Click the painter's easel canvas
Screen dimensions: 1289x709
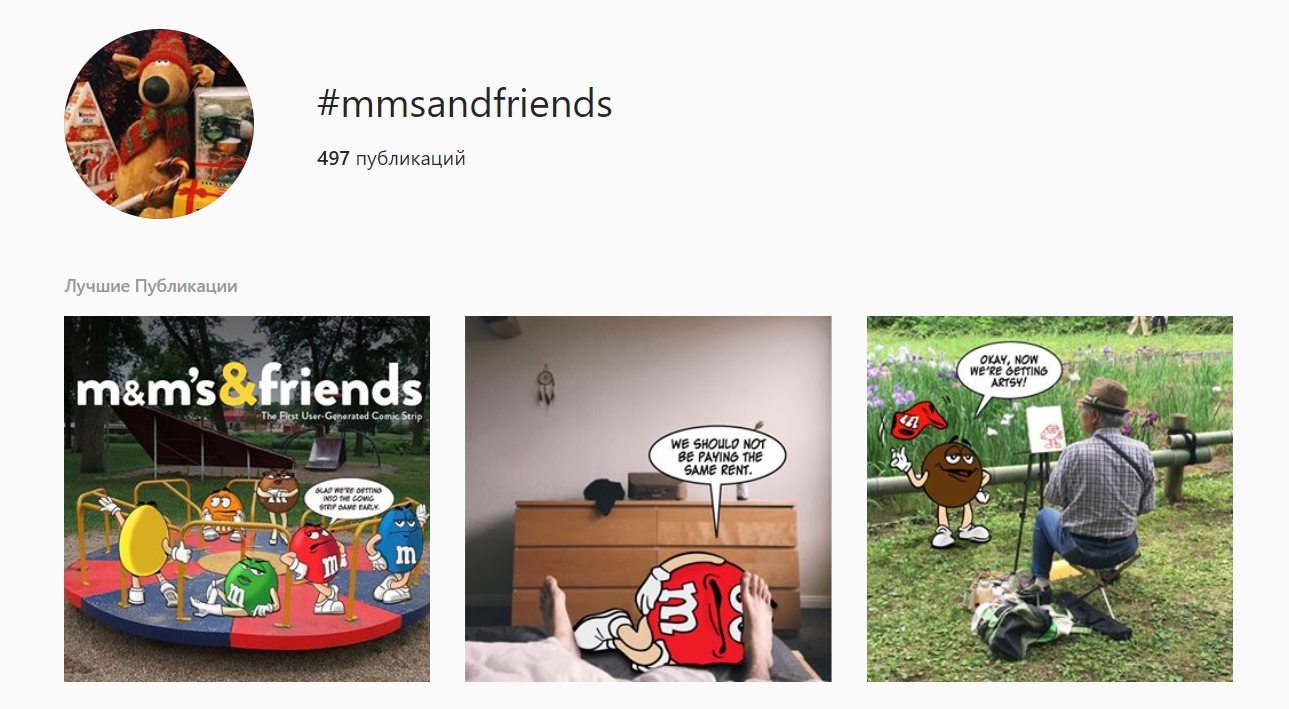[1044, 428]
